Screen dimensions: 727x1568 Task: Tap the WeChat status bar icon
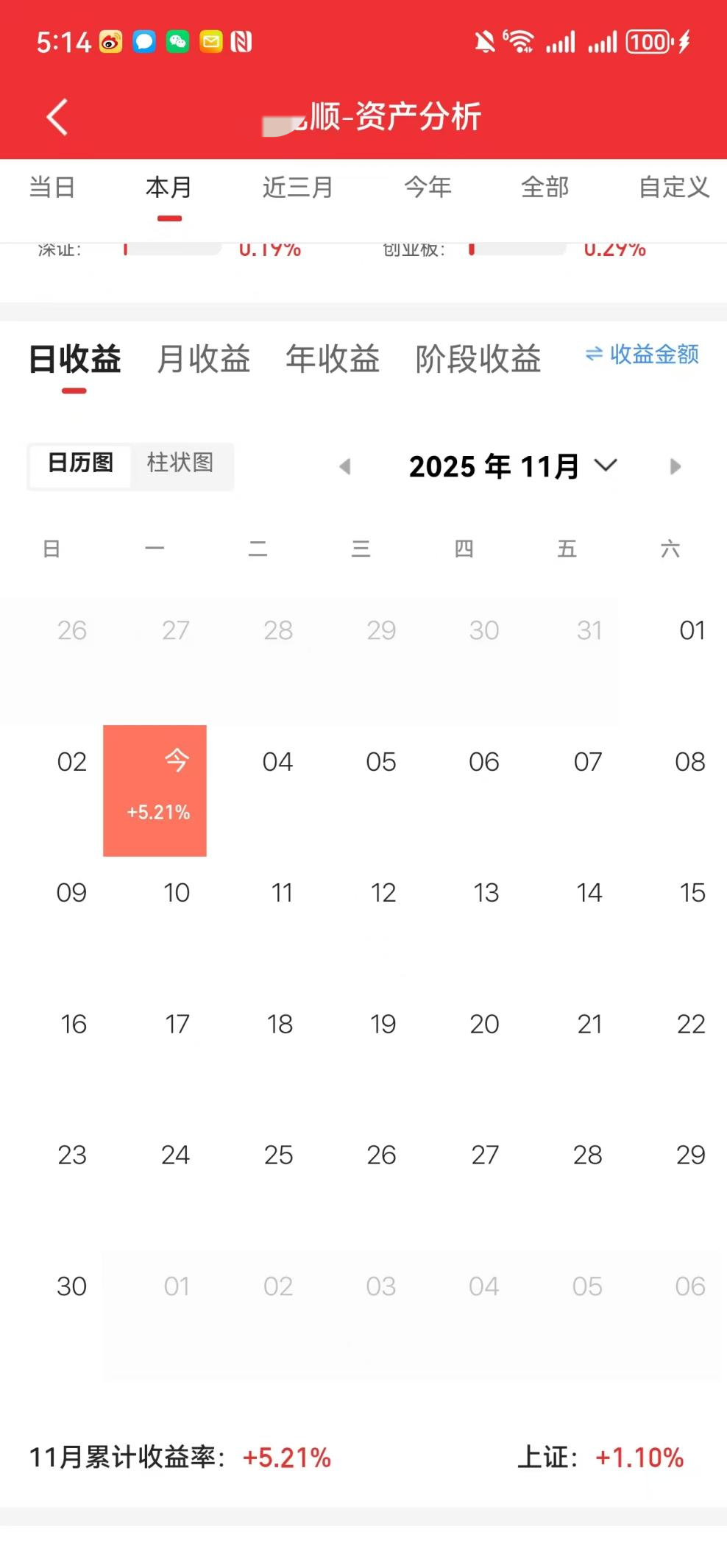point(177,42)
